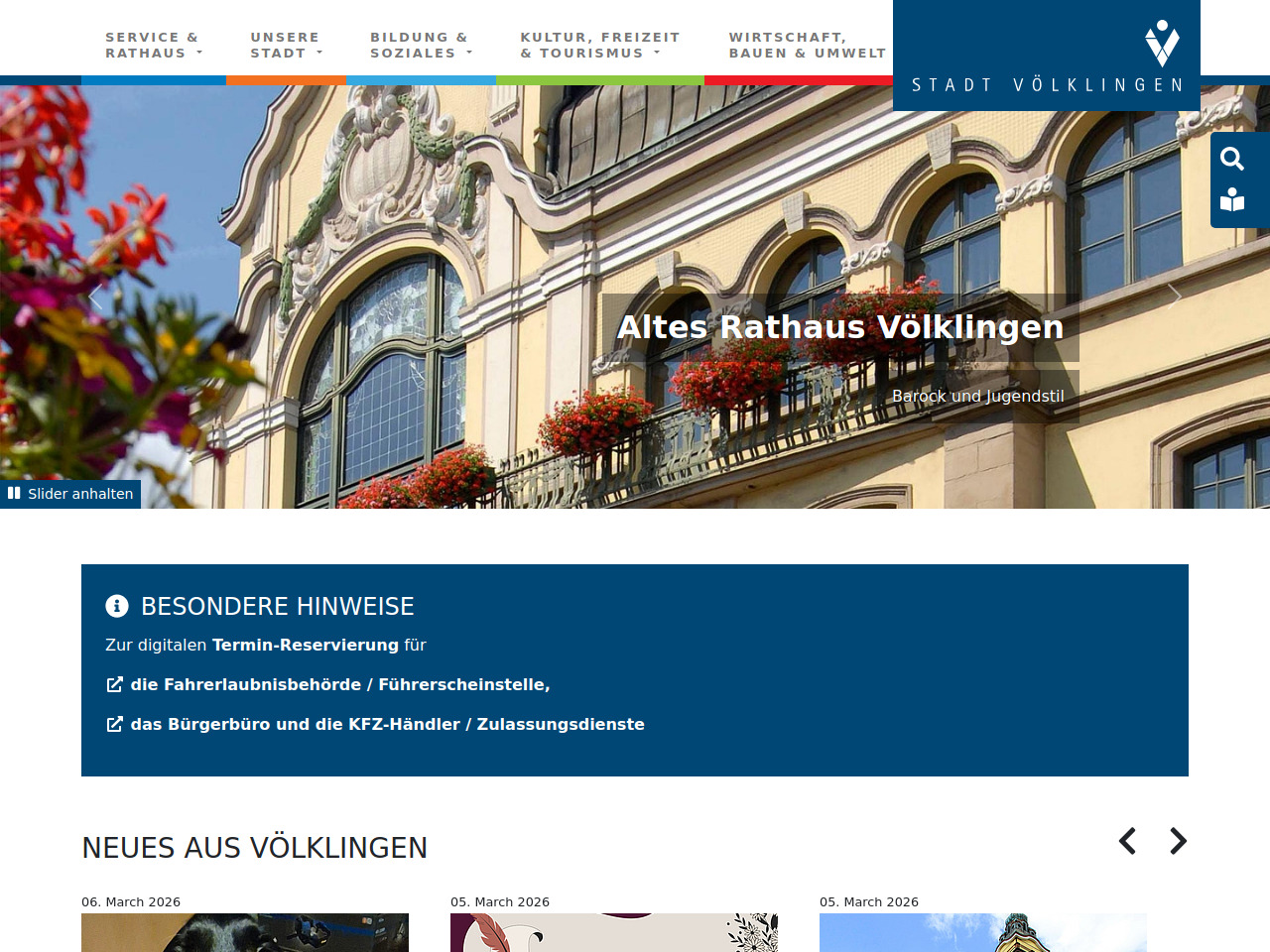Pause the slider with Slider anhalten

[70, 494]
